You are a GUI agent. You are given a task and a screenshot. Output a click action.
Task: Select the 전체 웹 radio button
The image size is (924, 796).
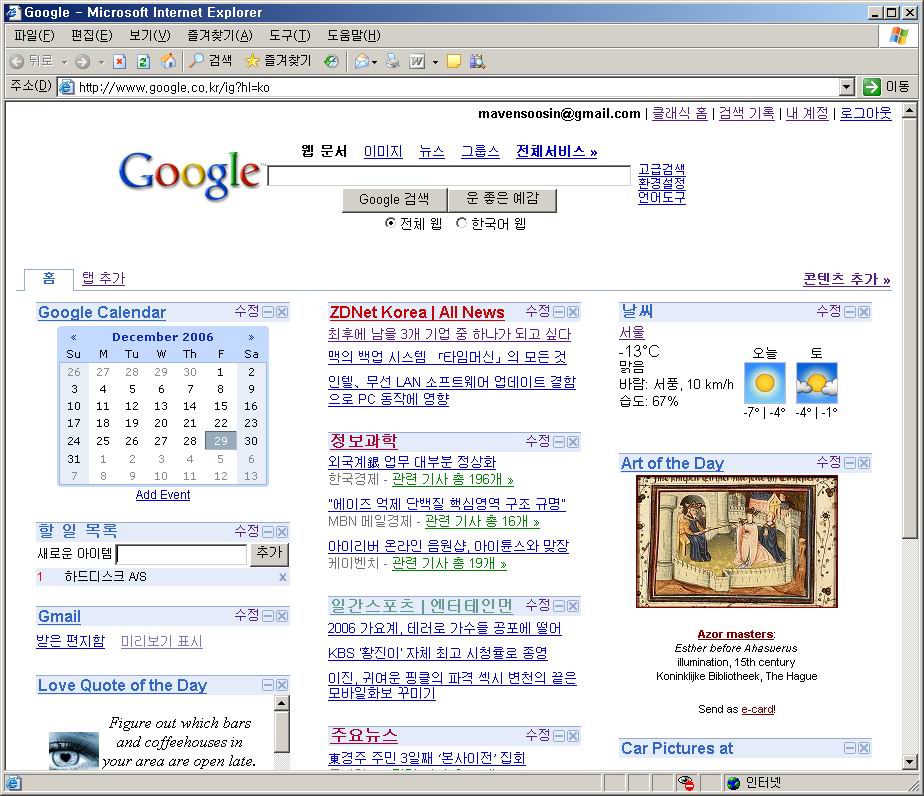tap(390, 223)
